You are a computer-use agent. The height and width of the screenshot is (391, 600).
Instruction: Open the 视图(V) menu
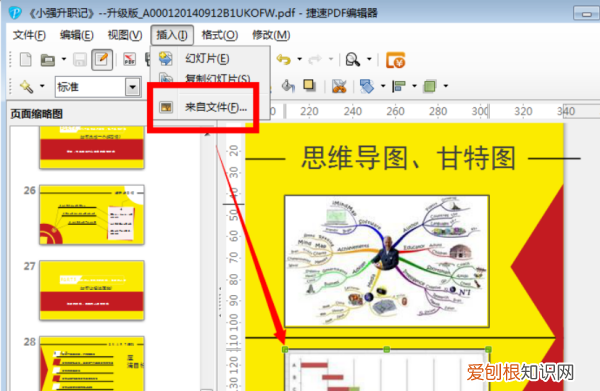point(125,35)
